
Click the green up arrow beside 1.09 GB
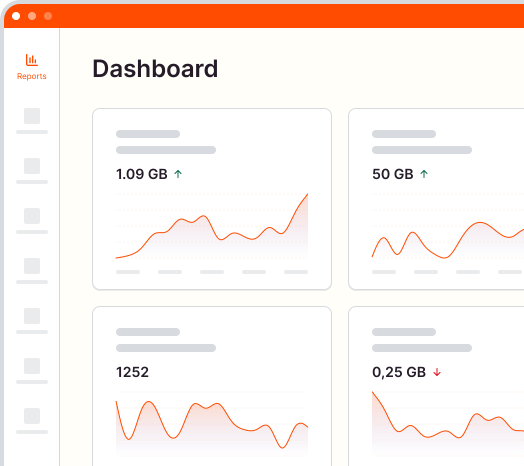pos(178,174)
